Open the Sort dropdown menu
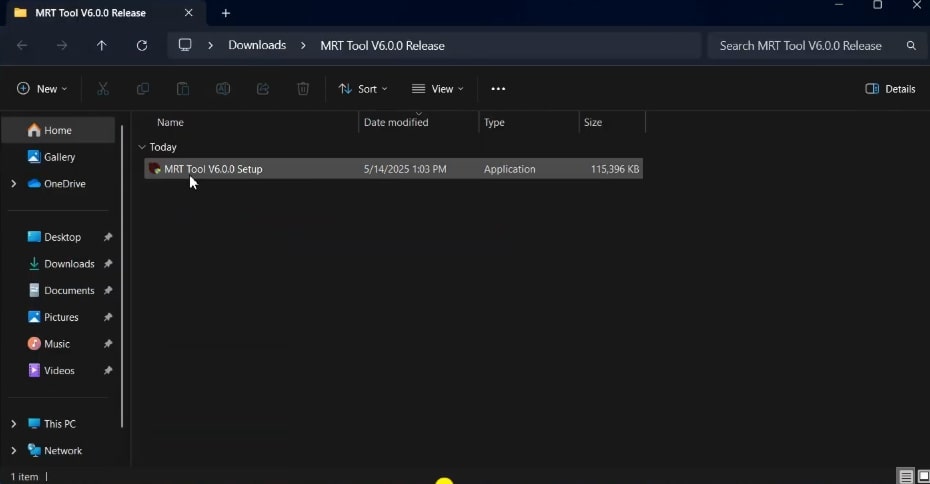Viewport: 930px width, 484px height. (363, 89)
